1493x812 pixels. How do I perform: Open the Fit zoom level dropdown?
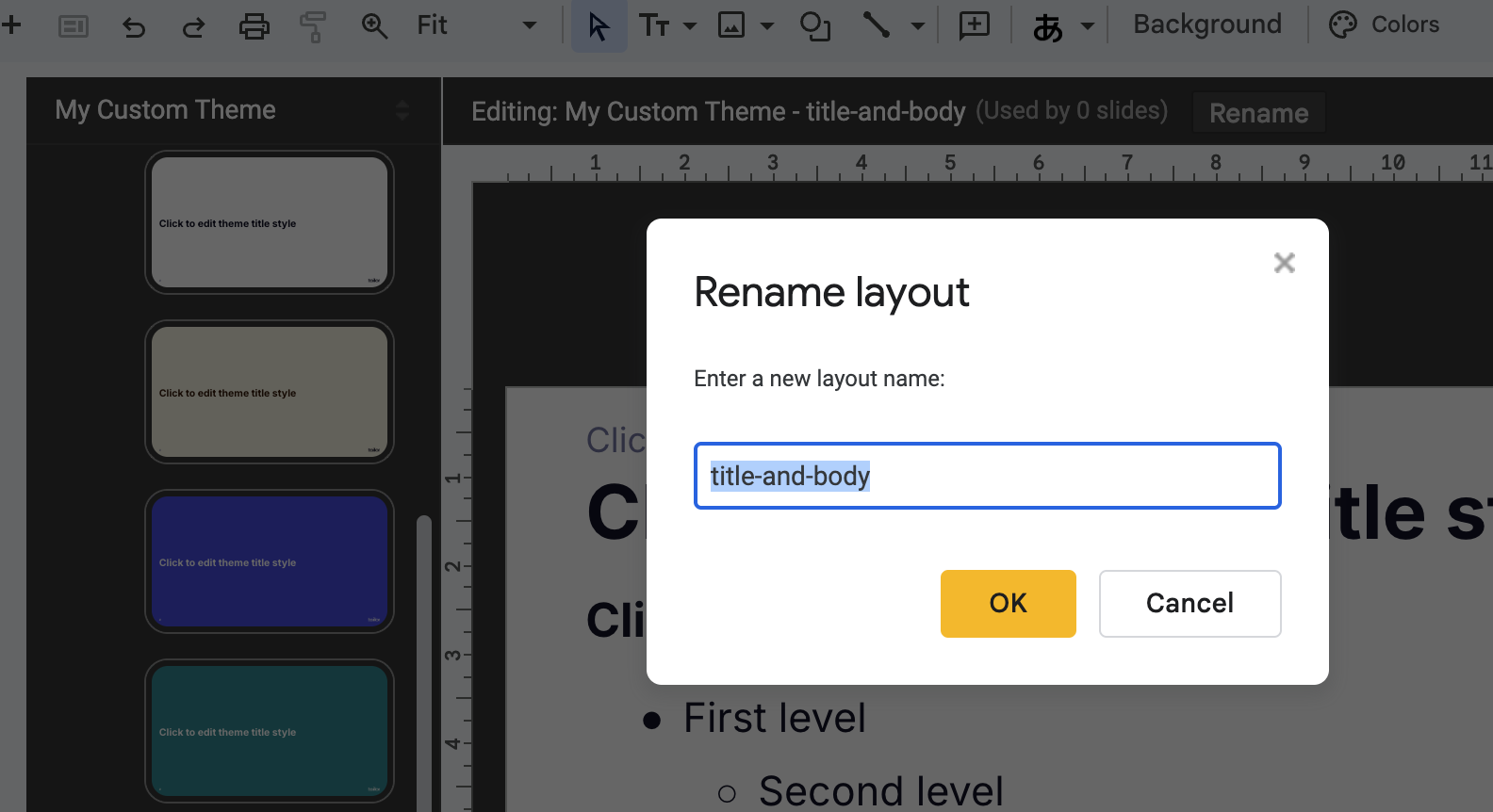tap(477, 24)
